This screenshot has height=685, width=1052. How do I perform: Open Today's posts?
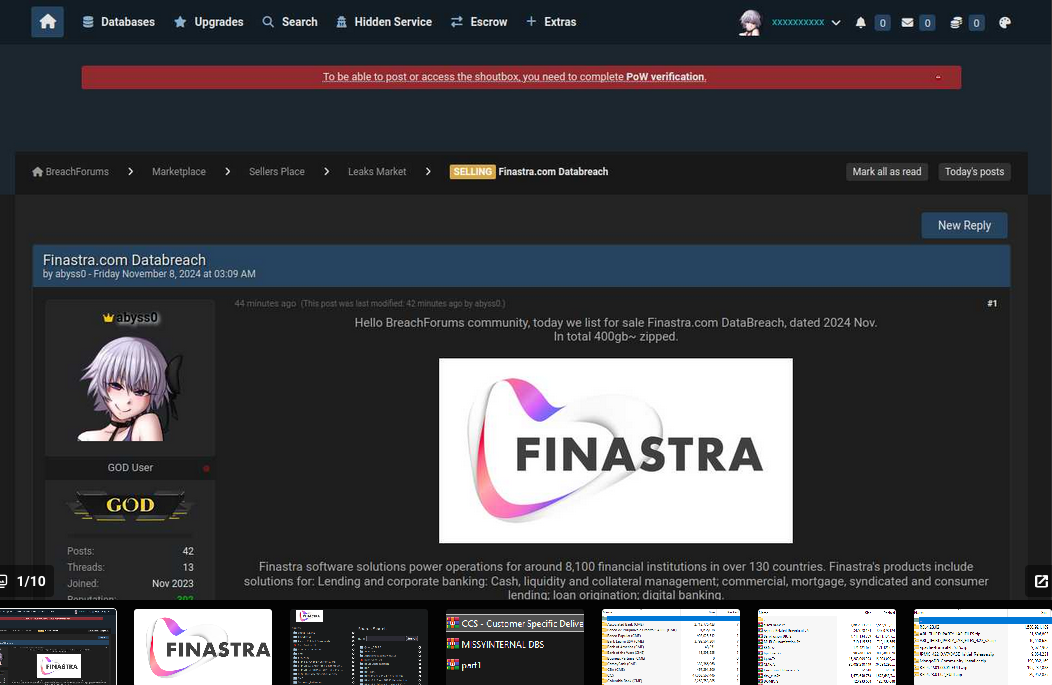click(x=974, y=172)
